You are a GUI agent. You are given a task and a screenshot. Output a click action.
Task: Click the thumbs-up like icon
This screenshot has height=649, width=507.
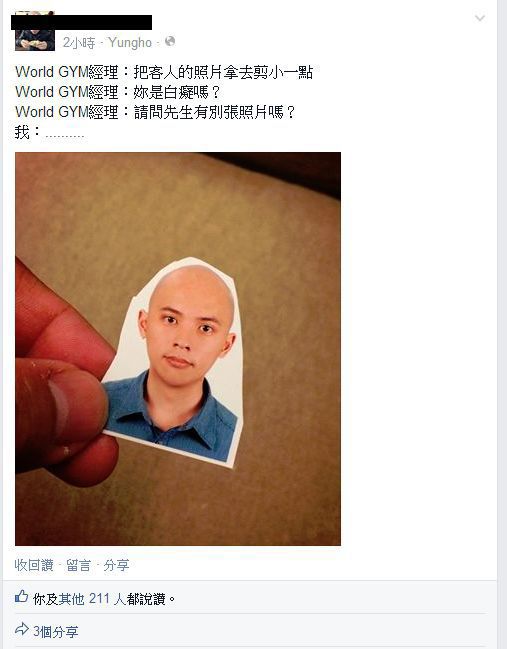pos(22,596)
